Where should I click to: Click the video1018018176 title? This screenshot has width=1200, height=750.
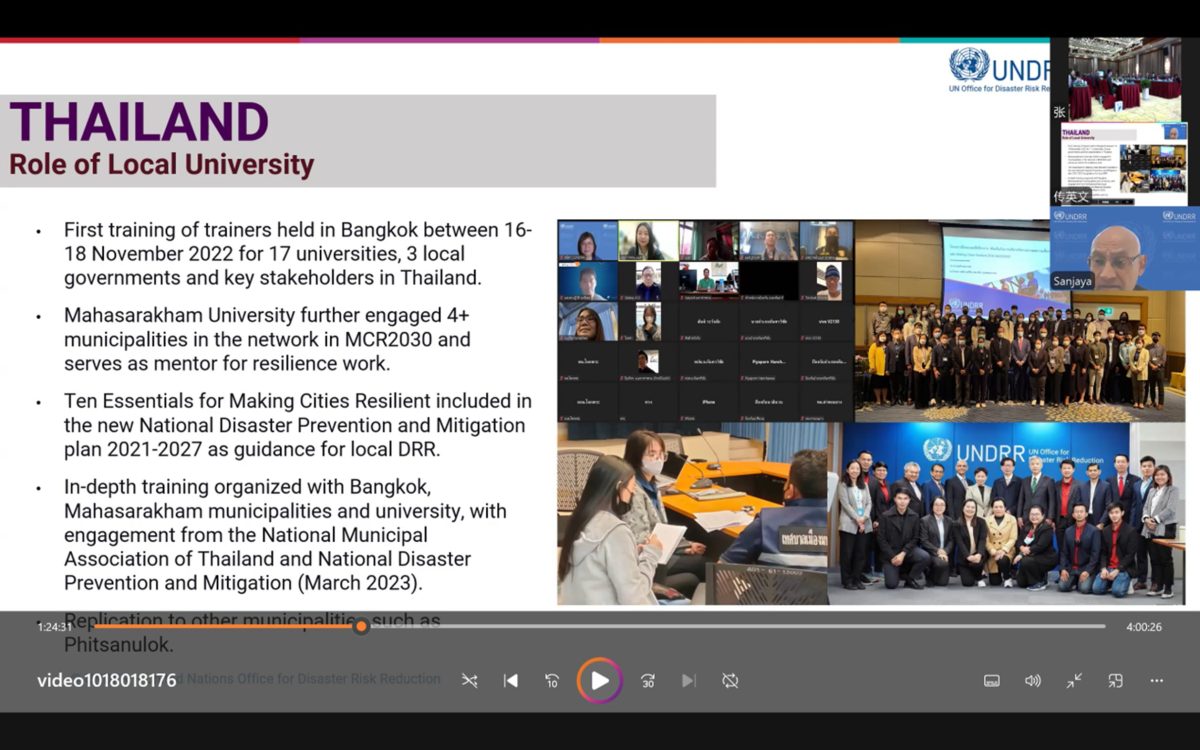(x=107, y=681)
